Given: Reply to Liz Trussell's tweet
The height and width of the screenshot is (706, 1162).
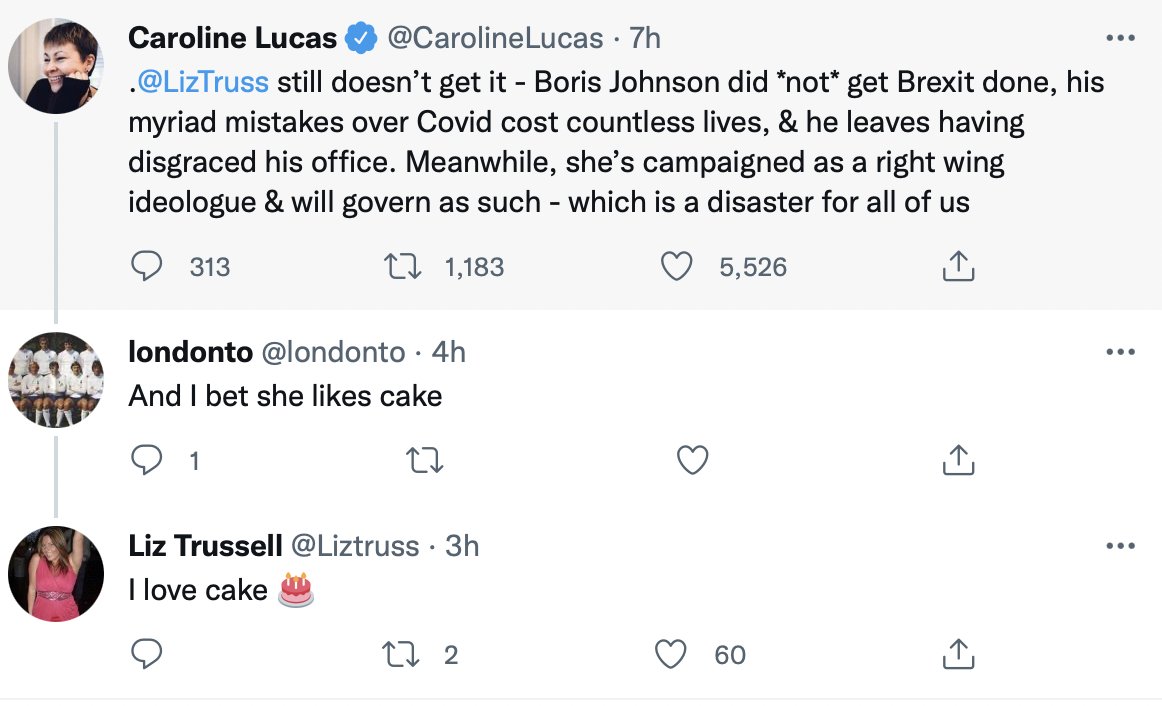Looking at the screenshot, I should (147, 654).
